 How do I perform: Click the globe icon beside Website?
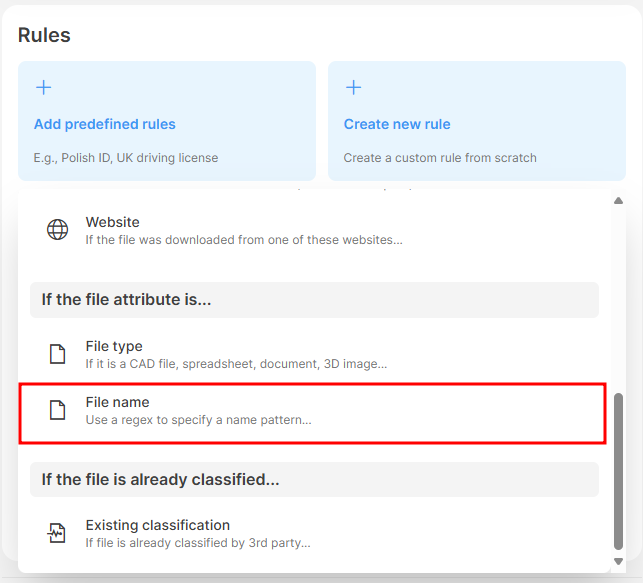click(58, 230)
